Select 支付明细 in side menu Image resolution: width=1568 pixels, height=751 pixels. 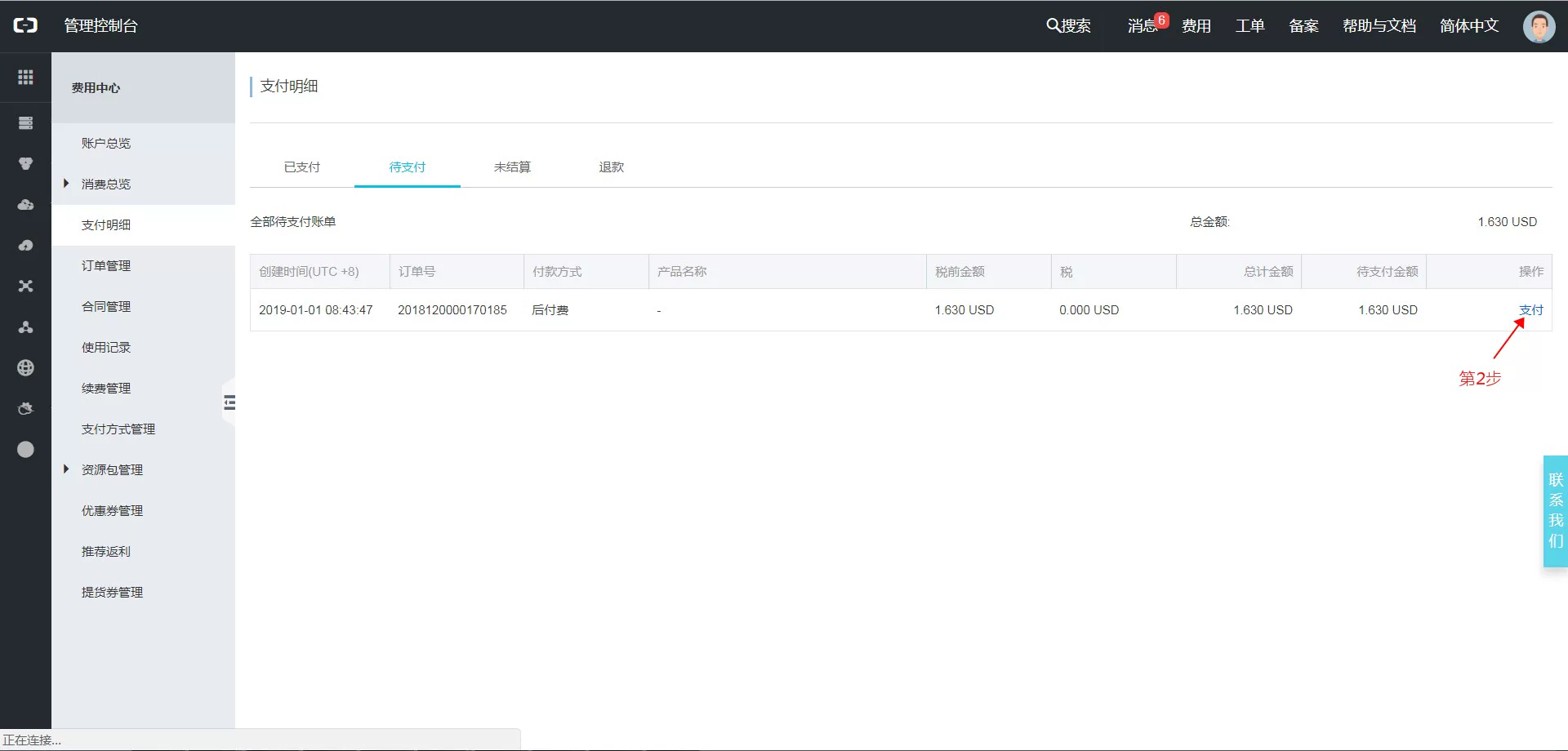click(x=106, y=224)
